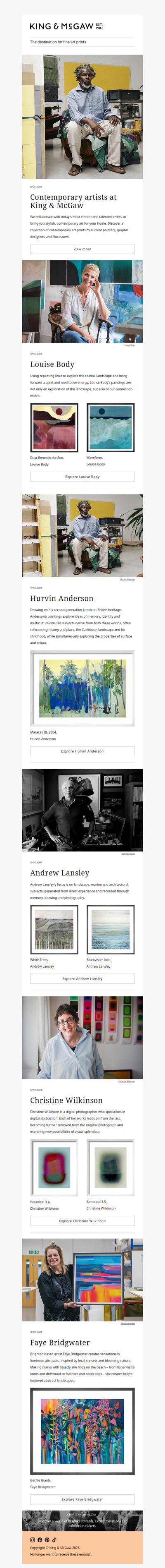
Task: Open the Botanical 3.4 print thumbnail
Action: coord(54,1168)
